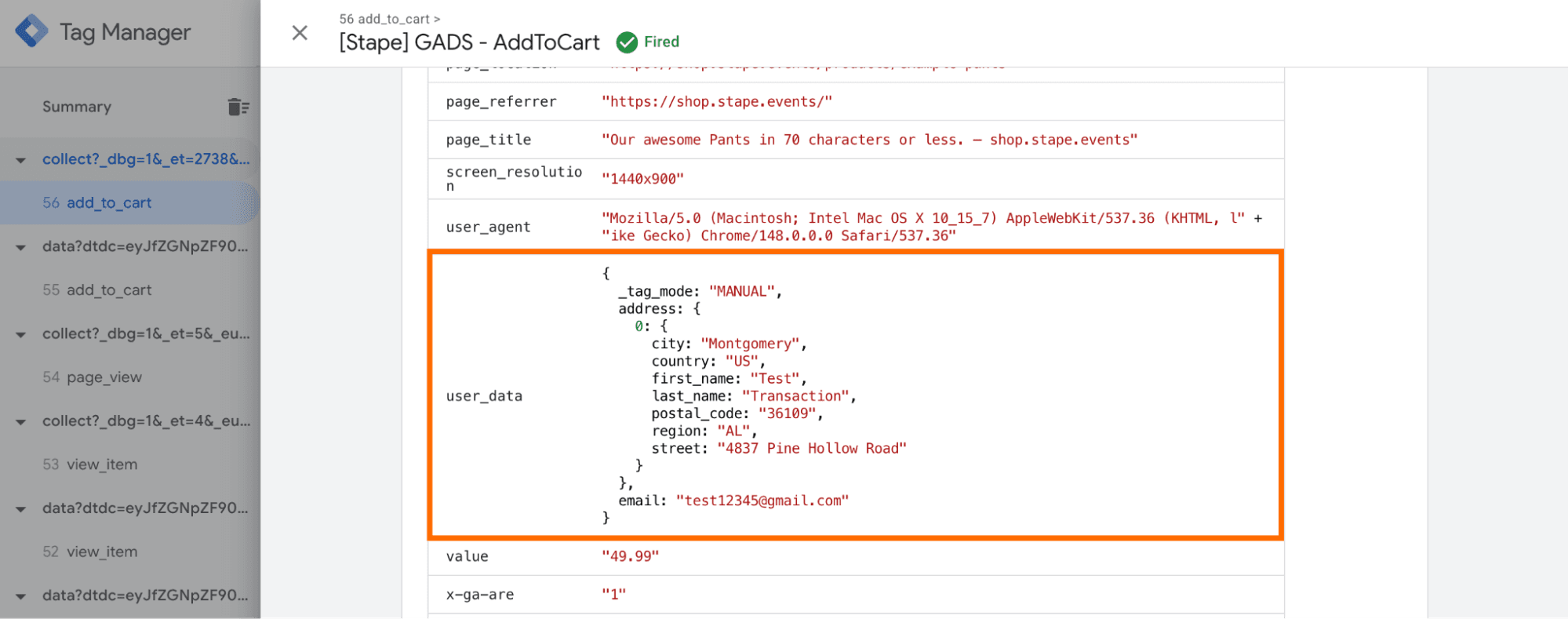1568x619 pixels.
Task: Click the value parameter name
Action: tap(467, 556)
